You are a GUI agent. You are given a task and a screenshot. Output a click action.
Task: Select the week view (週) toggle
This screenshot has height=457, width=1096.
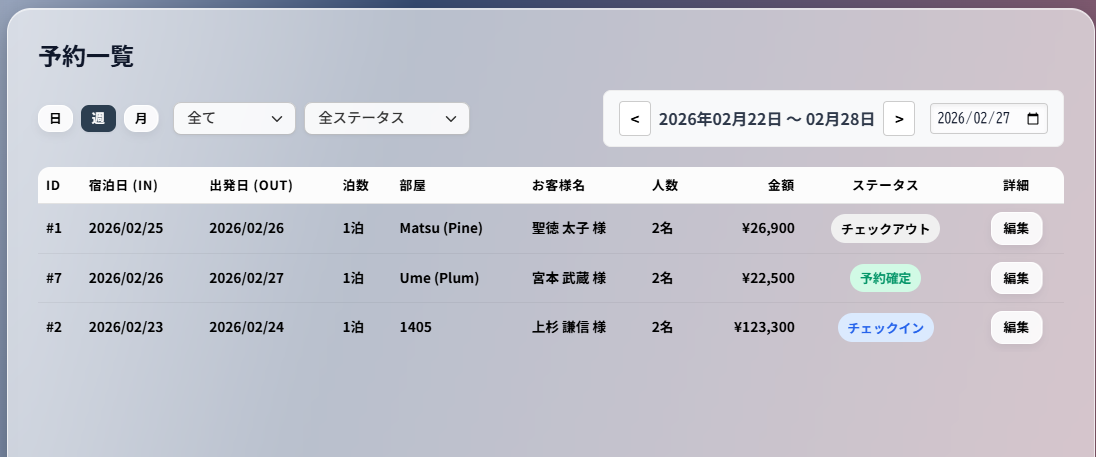click(x=98, y=118)
